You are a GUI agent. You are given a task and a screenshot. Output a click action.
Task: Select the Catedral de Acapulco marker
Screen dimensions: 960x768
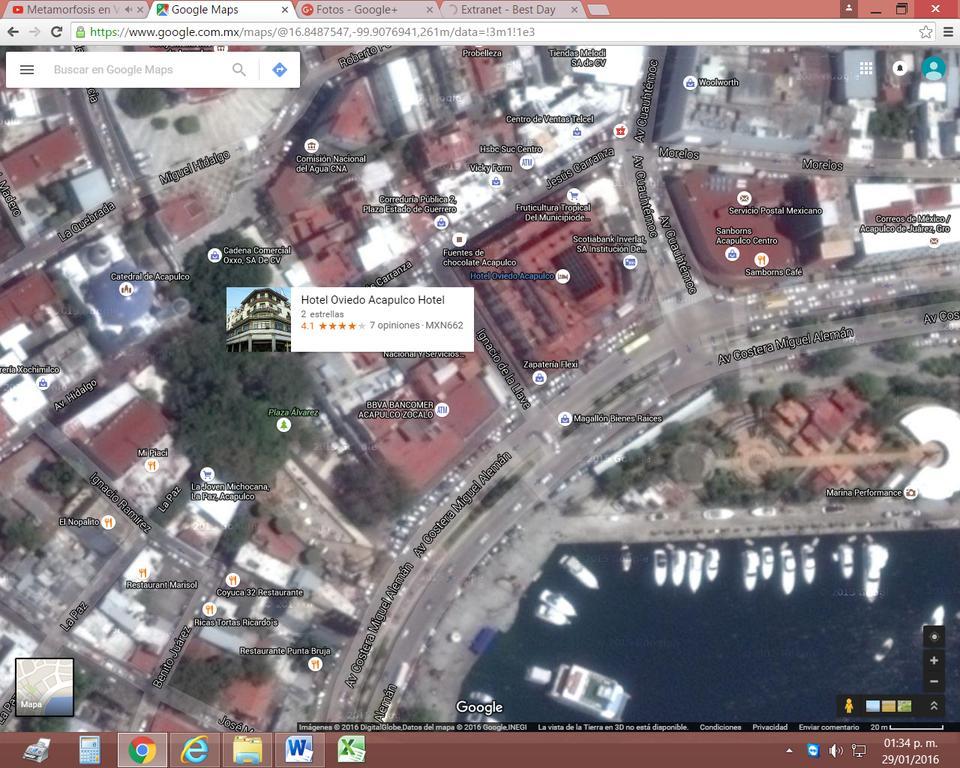126,288
